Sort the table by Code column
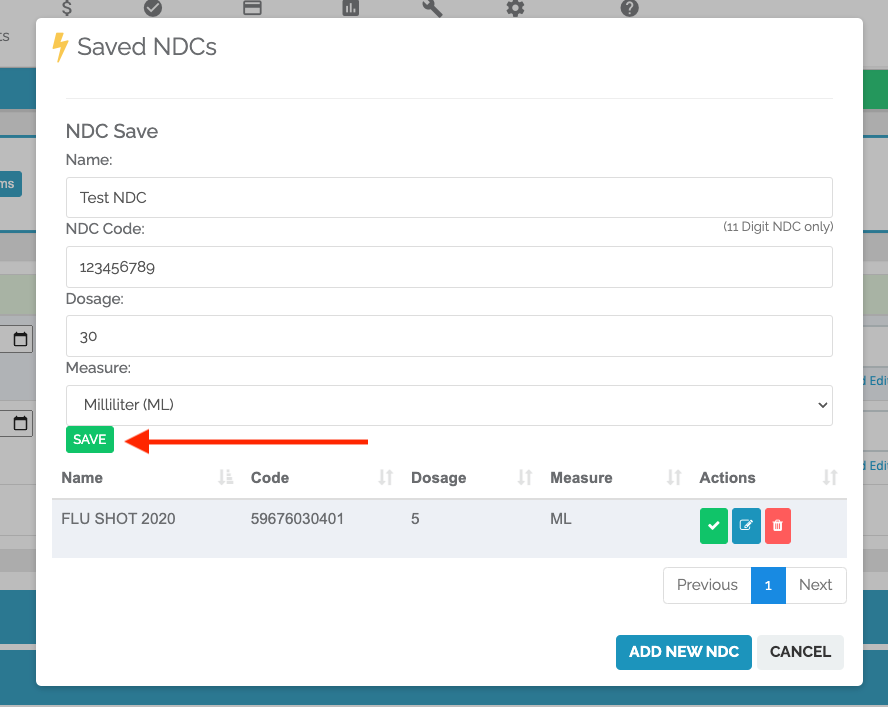The height and width of the screenshot is (707, 888). click(386, 478)
